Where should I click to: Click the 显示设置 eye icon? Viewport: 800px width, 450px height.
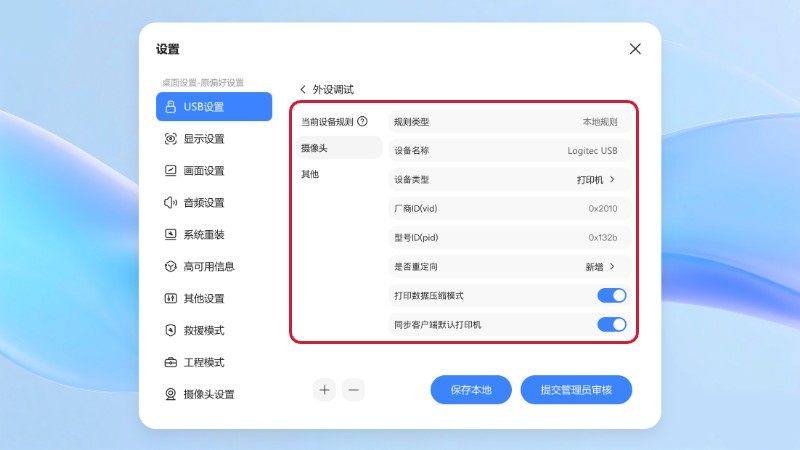point(170,139)
